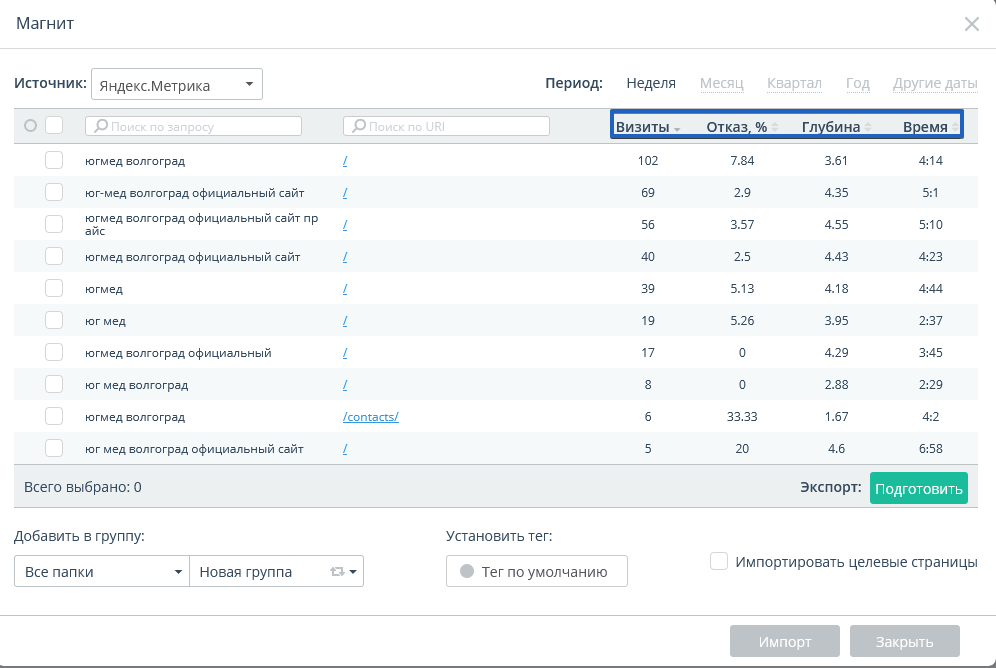Enable Импортировать целевые страницы checkbox
The width and height of the screenshot is (996, 668).
(718, 562)
